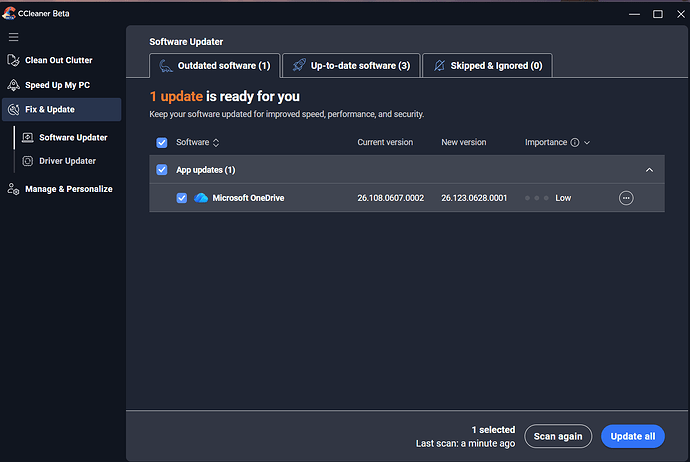
Task: Click the Importance info icon
Action: coord(575,143)
